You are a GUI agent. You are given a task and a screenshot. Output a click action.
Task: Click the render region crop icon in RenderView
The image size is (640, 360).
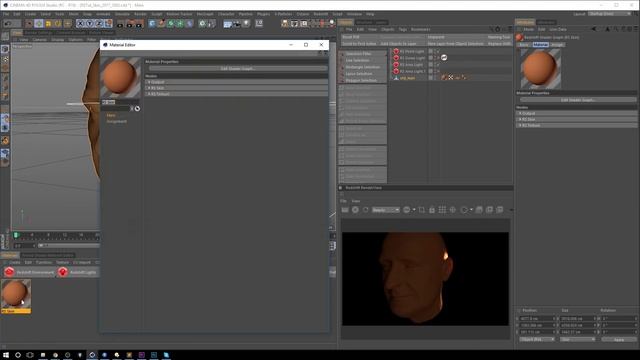422,210
